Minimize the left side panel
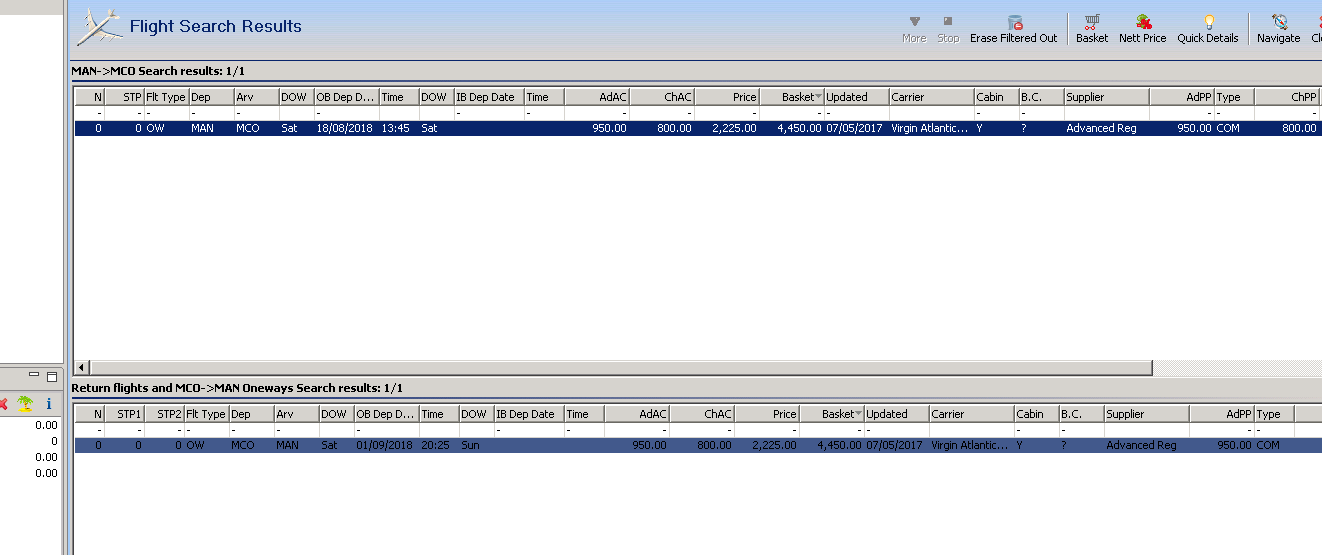1322x555 pixels. pos(34,375)
